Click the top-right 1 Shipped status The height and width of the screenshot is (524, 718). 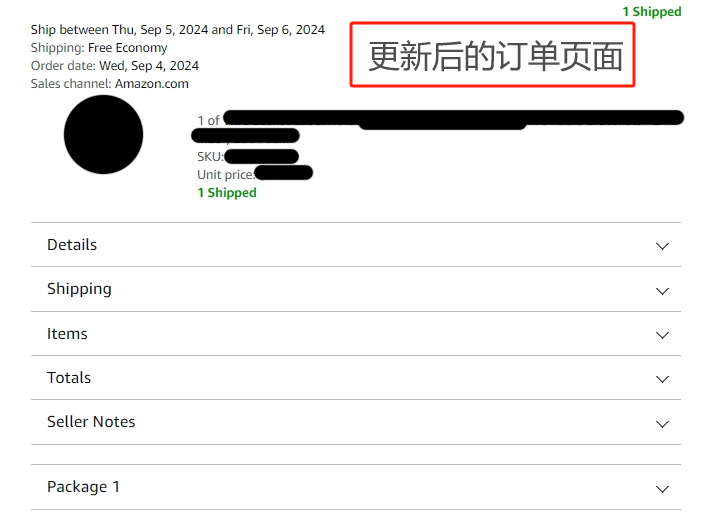pyautogui.click(x=652, y=12)
